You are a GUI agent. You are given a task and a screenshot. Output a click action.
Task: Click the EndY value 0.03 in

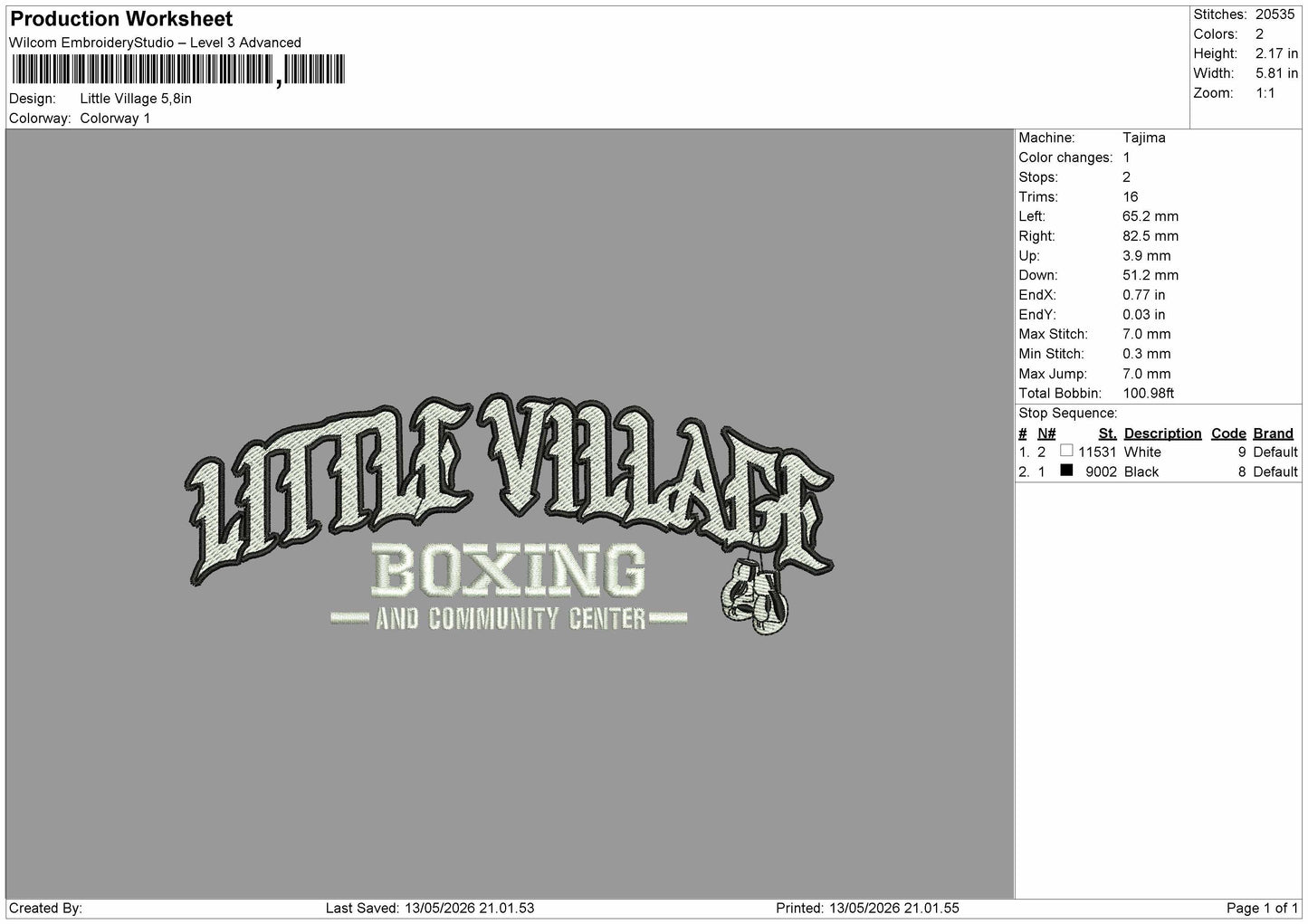(1144, 315)
